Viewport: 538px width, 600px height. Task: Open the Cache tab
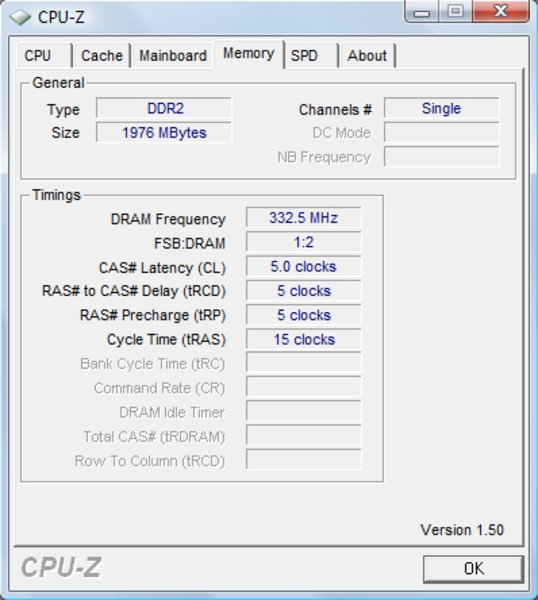coord(102,56)
